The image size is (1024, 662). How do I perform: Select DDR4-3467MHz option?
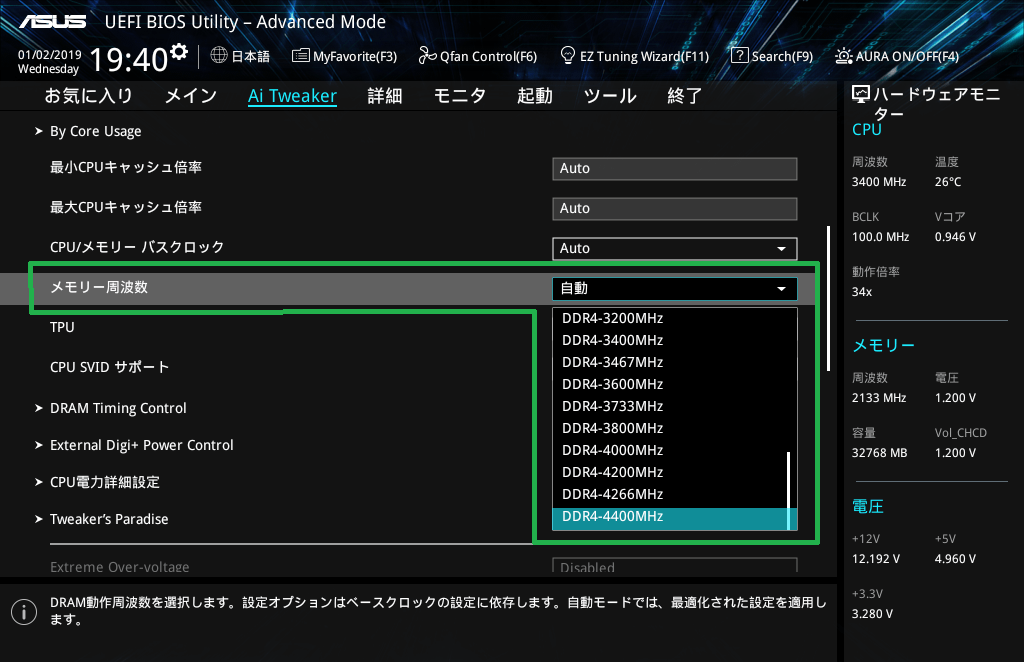pos(670,362)
